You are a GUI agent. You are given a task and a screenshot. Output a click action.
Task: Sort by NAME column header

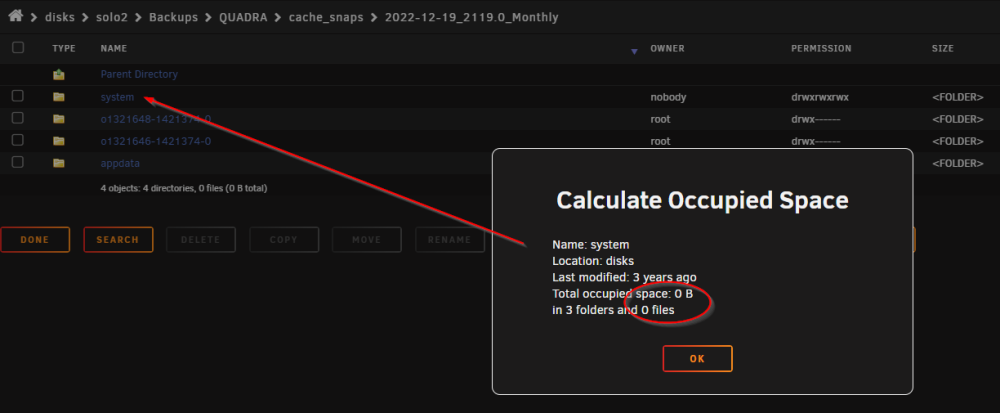(x=114, y=48)
